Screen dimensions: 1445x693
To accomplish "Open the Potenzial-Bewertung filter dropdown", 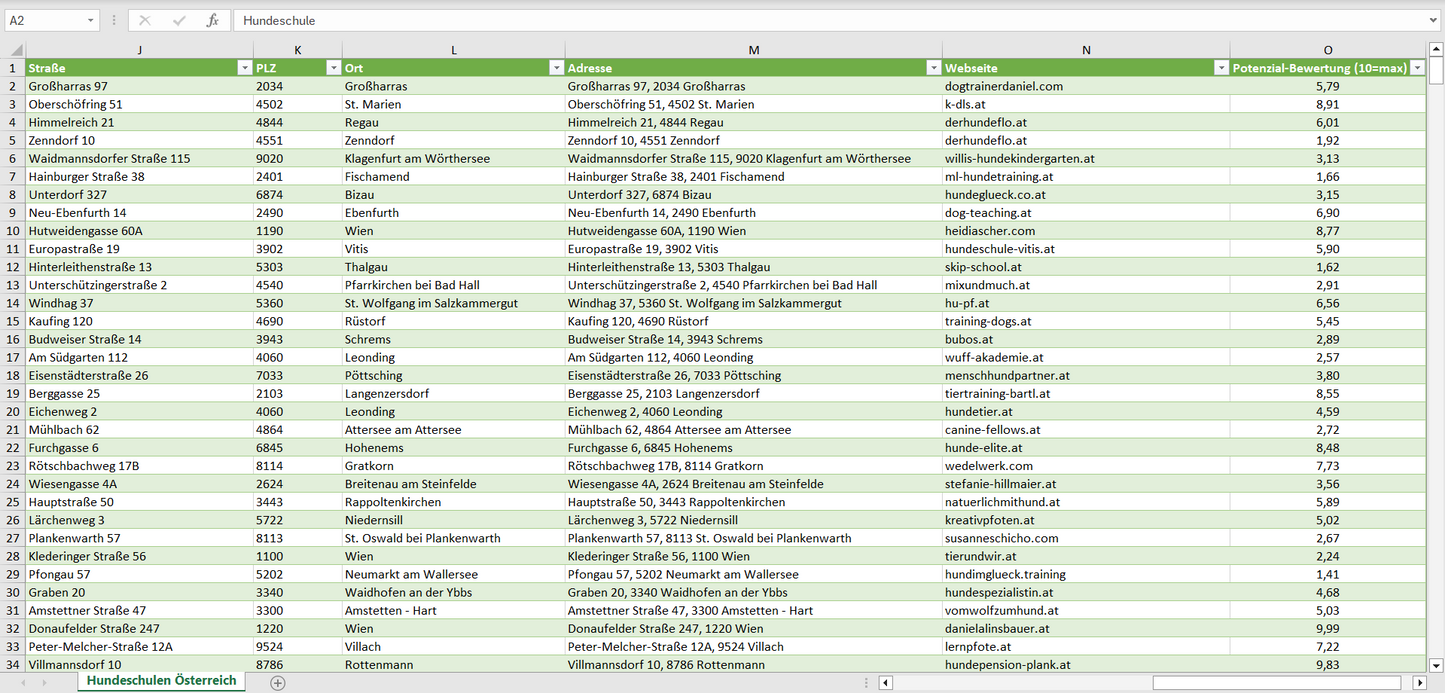I will (x=1417, y=68).
